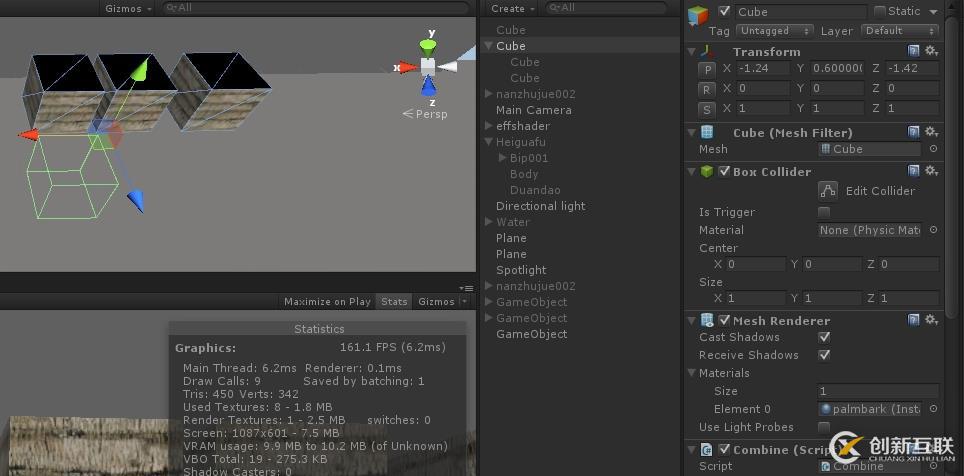Click blue Z cone on scene orientation gizmo
The image size is (964, 476).
429,87
